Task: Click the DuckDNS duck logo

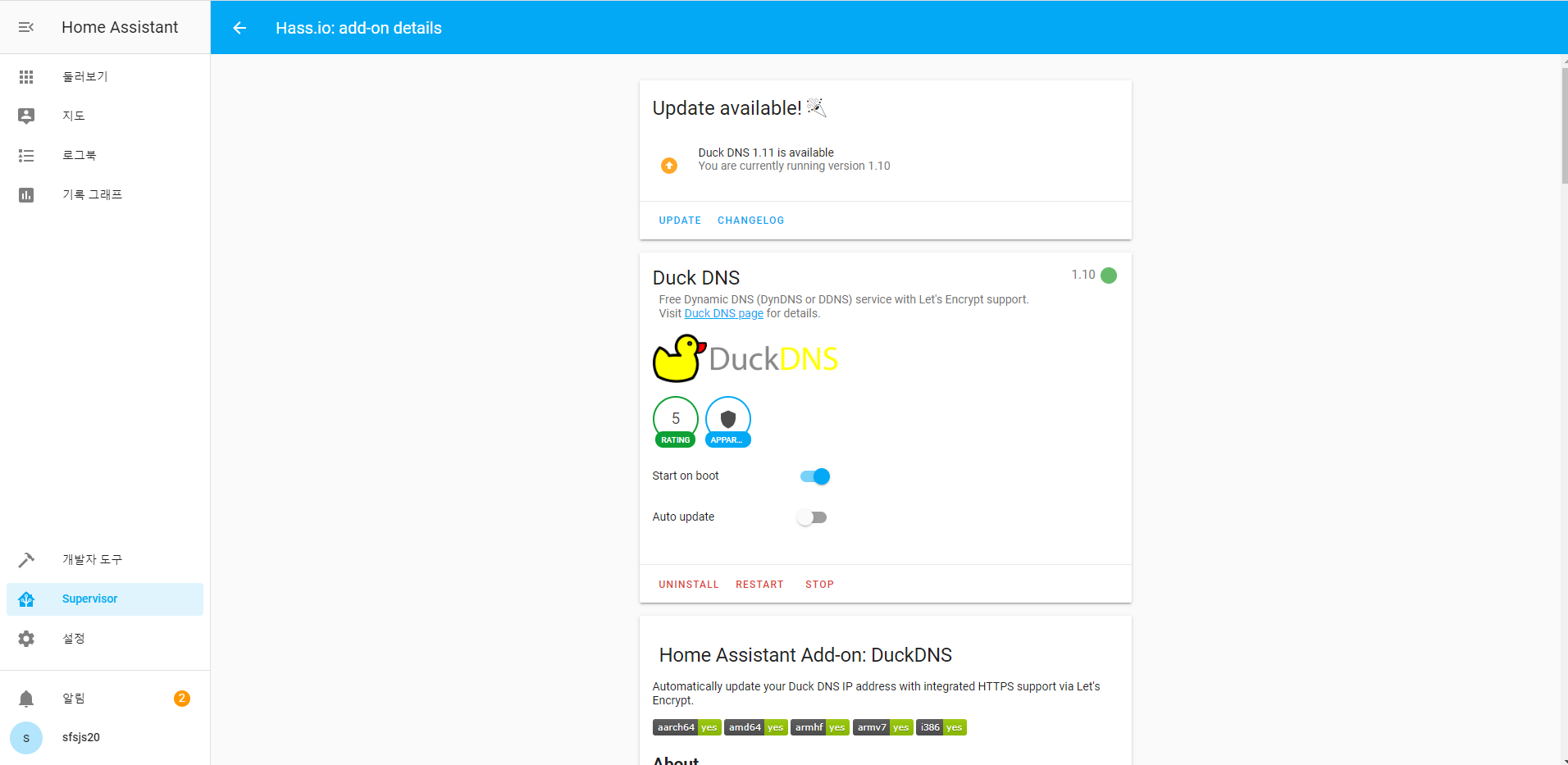Action: coord(745,358)
